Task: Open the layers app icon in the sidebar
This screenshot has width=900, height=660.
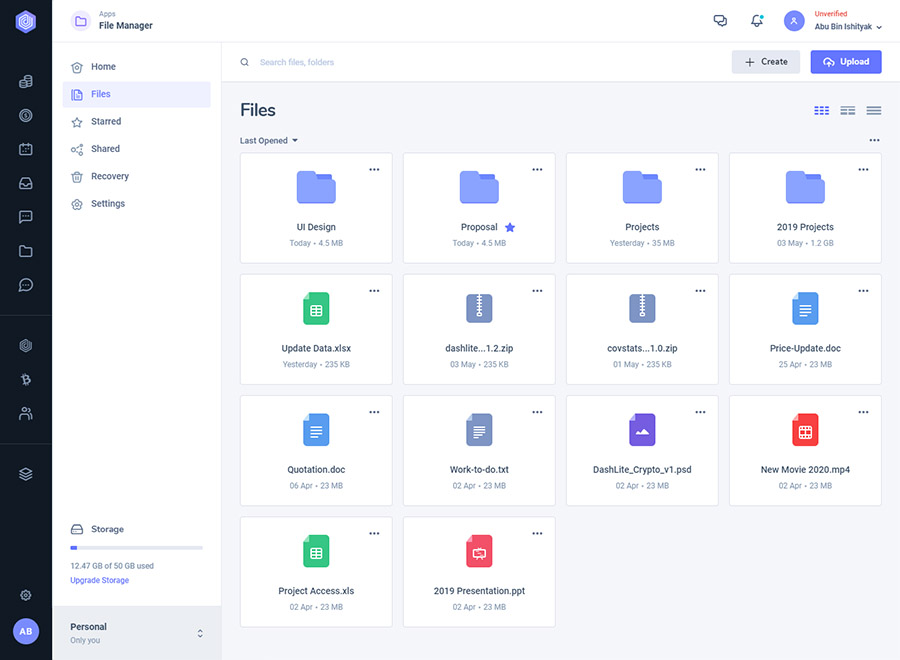Action: point(25,473)
